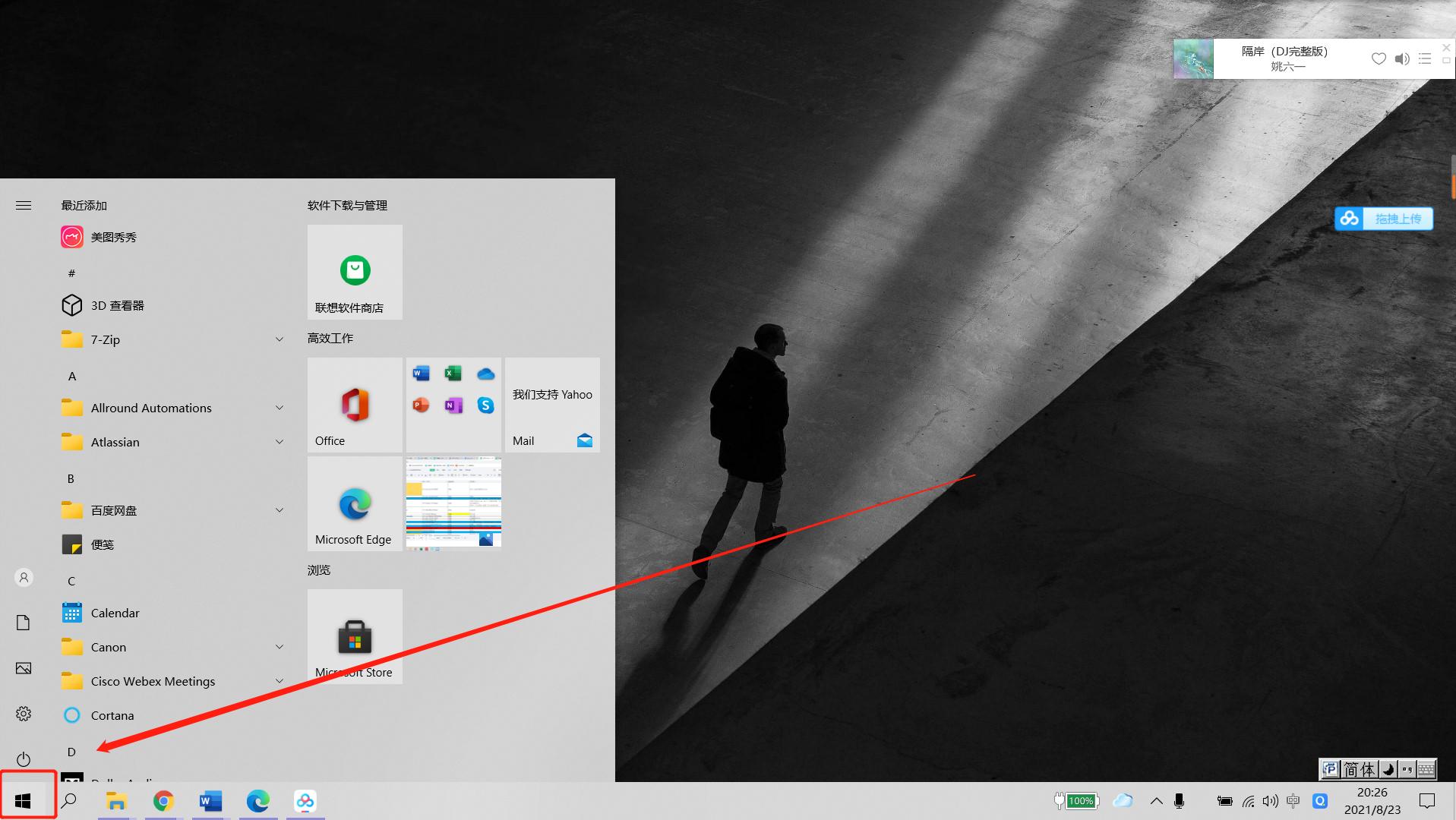Launch the Calendar app
Viewport: 1456px width, 820px height.
tap(172, 613)
